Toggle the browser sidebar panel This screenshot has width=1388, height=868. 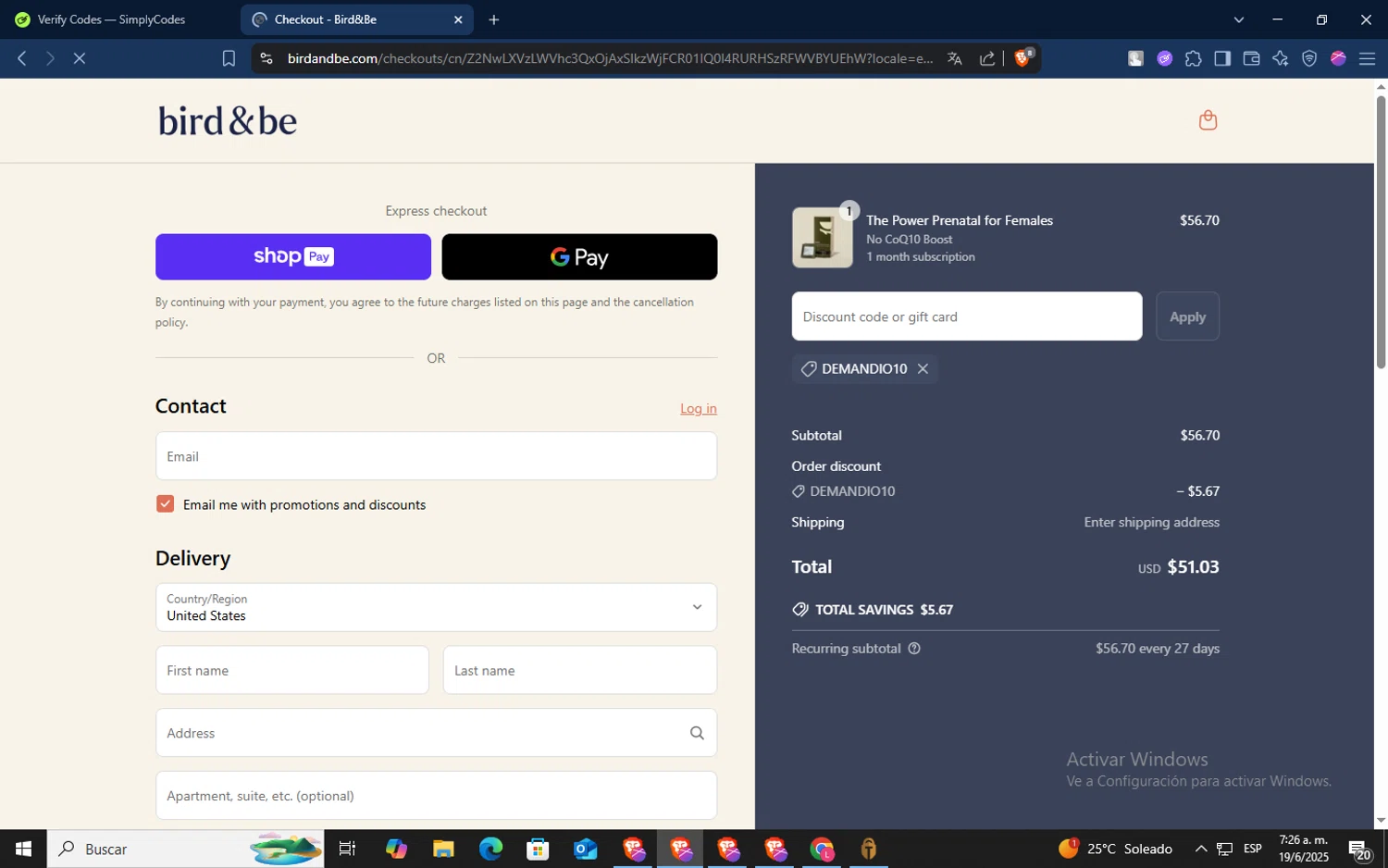click(x=1222, y=58)
